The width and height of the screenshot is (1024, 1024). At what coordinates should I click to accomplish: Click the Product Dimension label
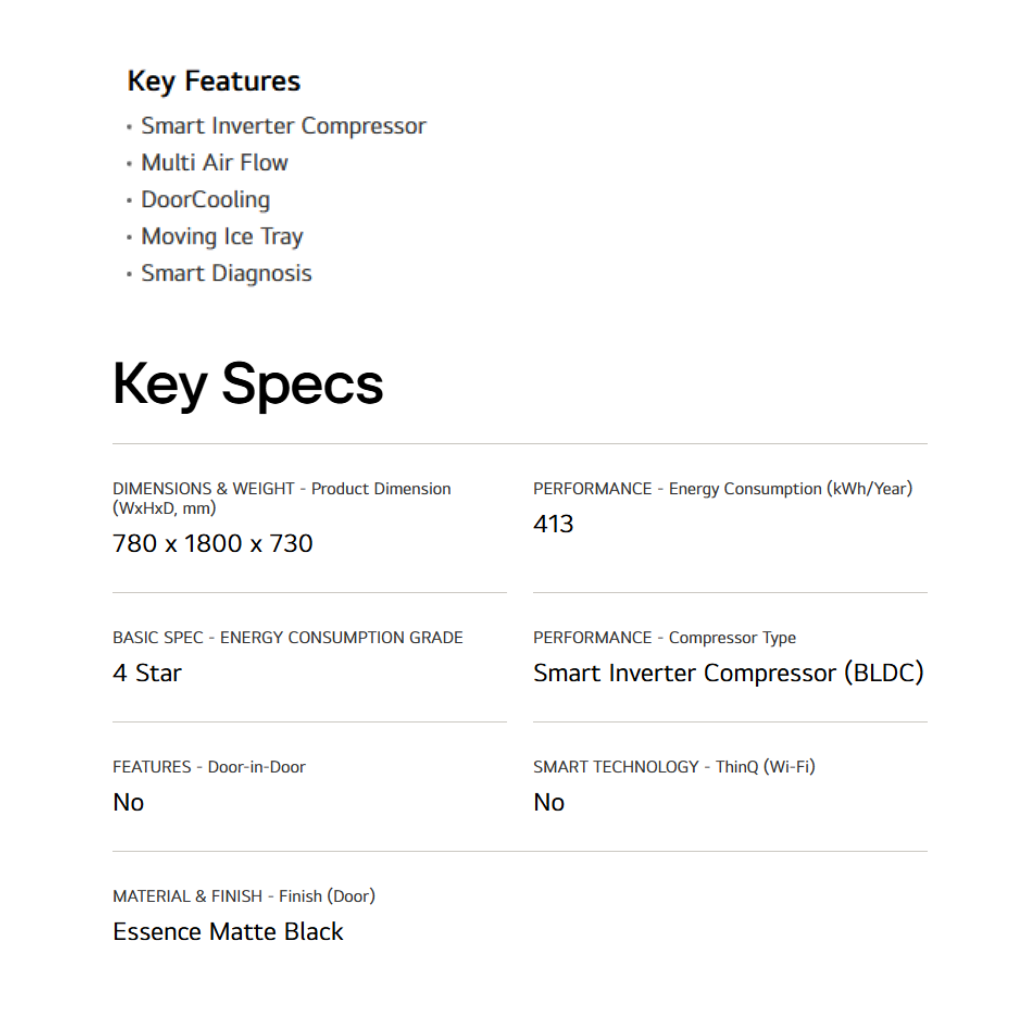281,497
